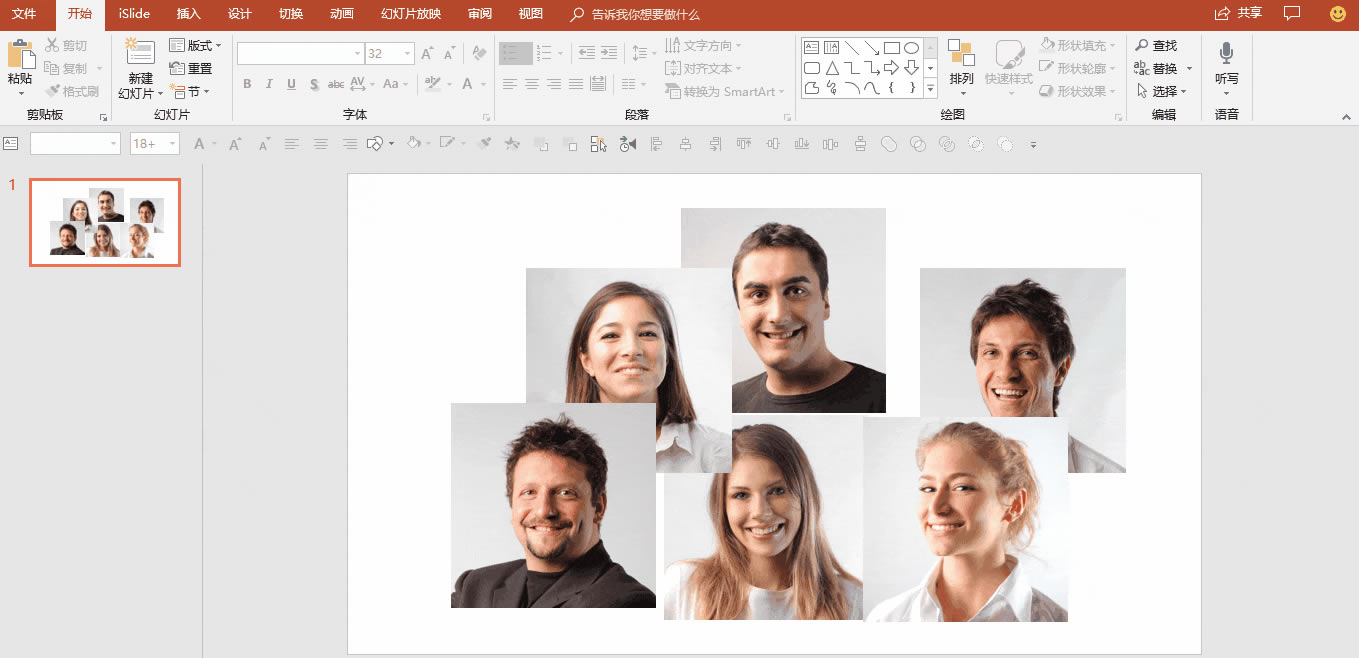The height and width of the screenshot is (658, 1359).
Task: Open the font size dropdown
Action: (406, 53)
